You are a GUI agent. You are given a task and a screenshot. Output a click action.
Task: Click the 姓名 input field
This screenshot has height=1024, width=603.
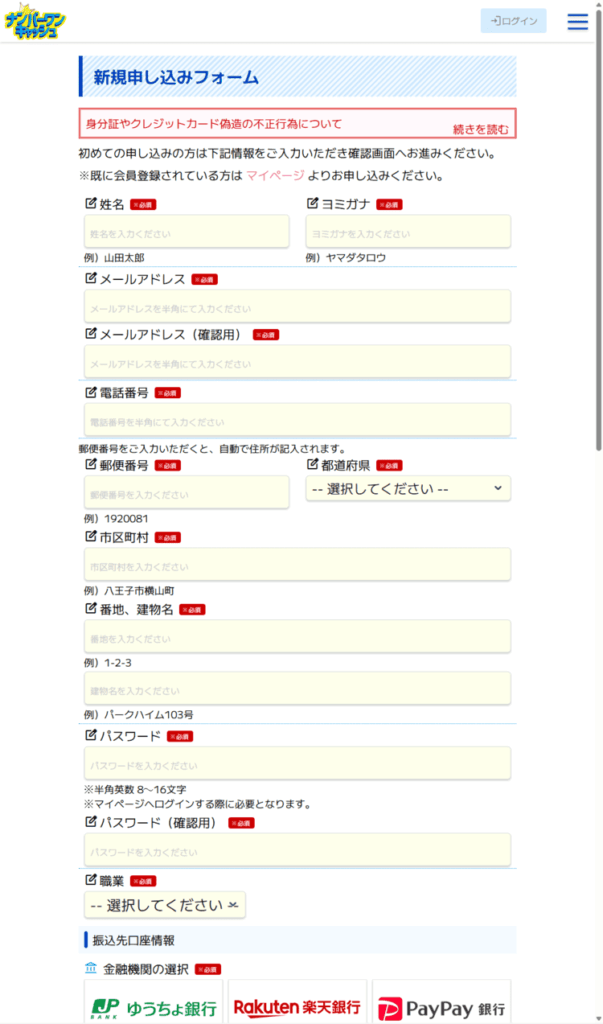point(187,232)
